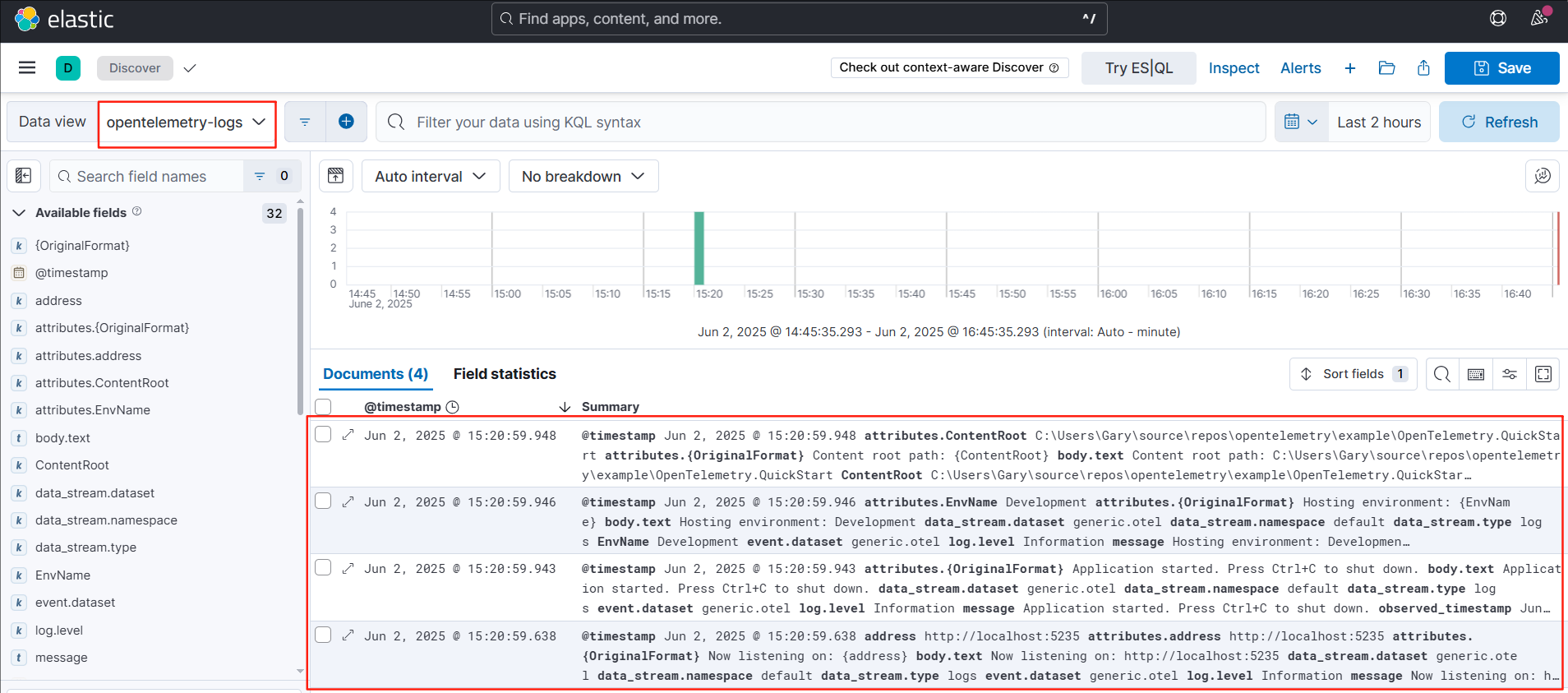This screenshot has width=1568, height=693.
Task: Check the row for 15:20:59.948
Action: [x=323, y=435]
